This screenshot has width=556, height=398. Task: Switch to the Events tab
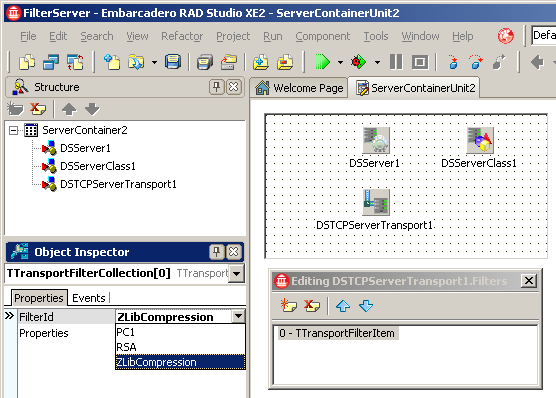pos(89,298)
